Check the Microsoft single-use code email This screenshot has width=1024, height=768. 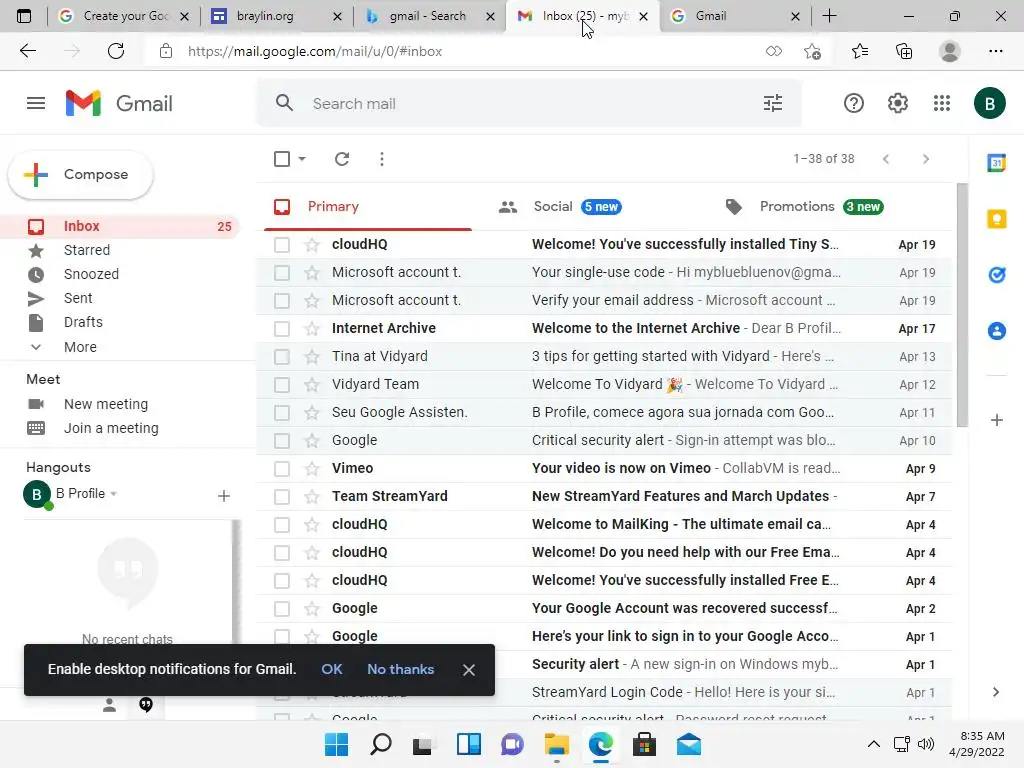(281, 273)
